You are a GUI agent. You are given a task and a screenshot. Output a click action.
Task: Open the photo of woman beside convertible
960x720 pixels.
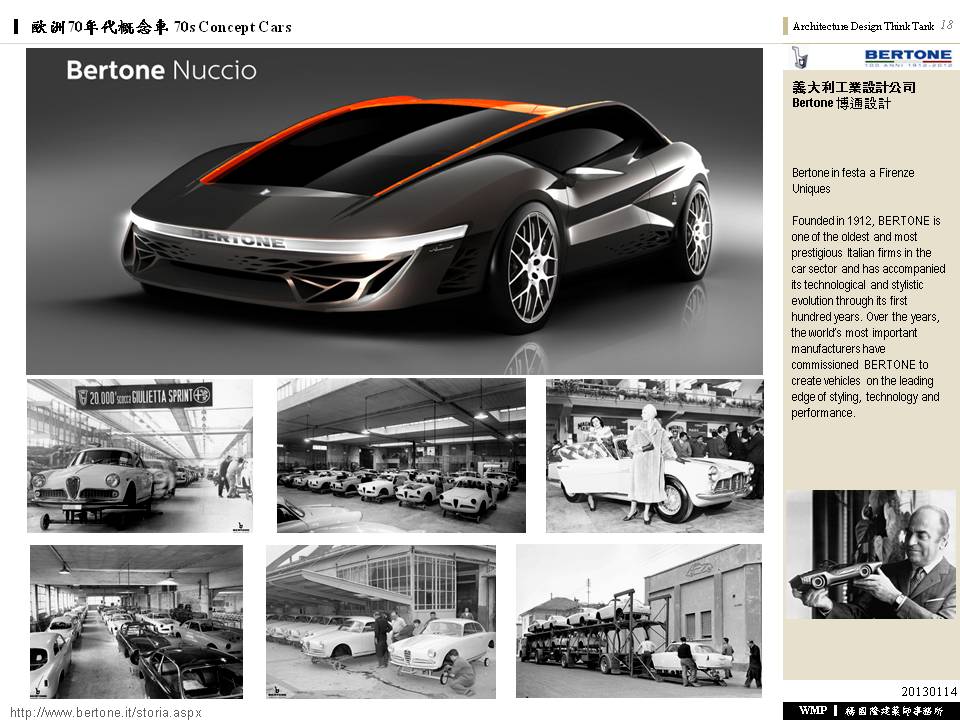coord(654,455)
